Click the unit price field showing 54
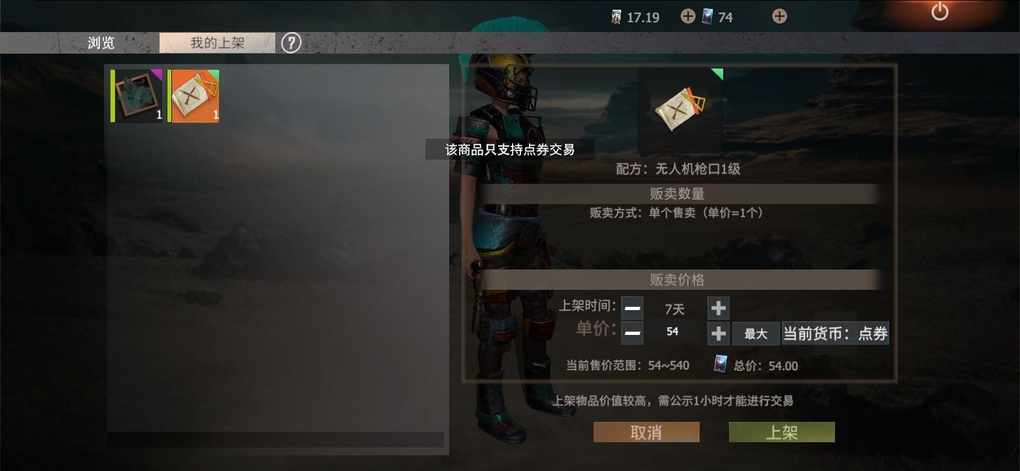 (673, 332)
